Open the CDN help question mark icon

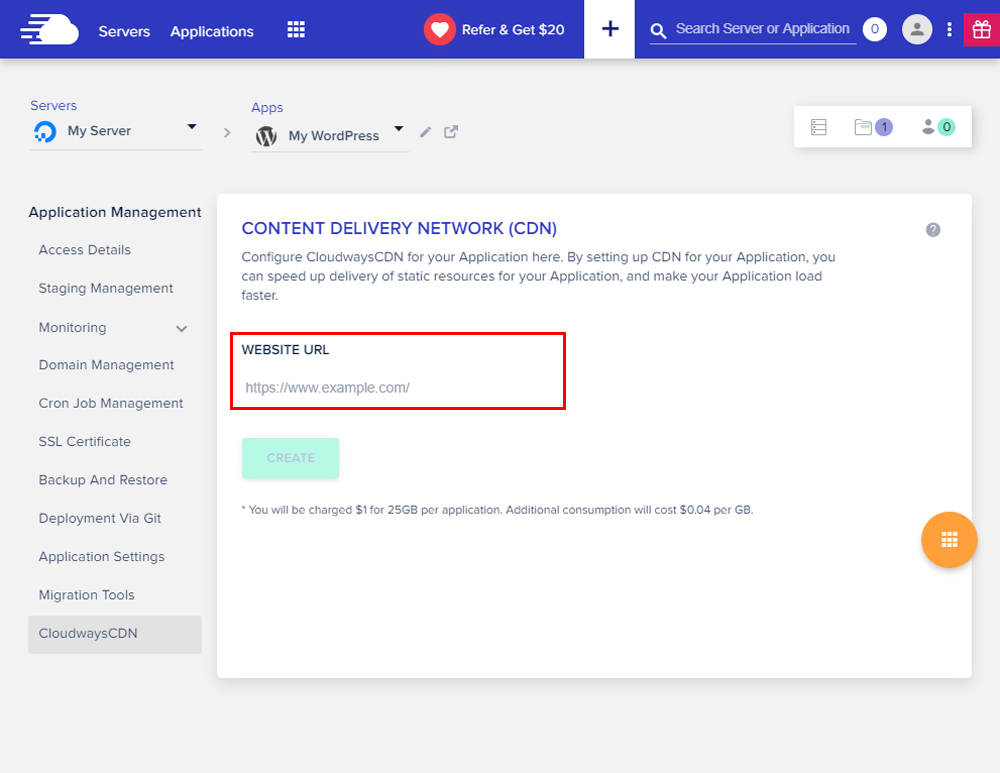click(x=932, y=230)
